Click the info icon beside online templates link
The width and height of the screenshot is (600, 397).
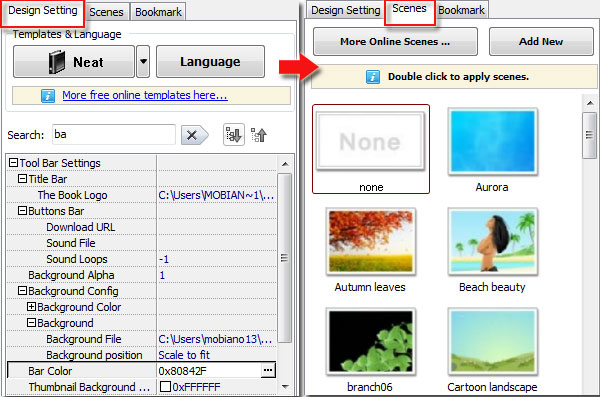[48, 95]
